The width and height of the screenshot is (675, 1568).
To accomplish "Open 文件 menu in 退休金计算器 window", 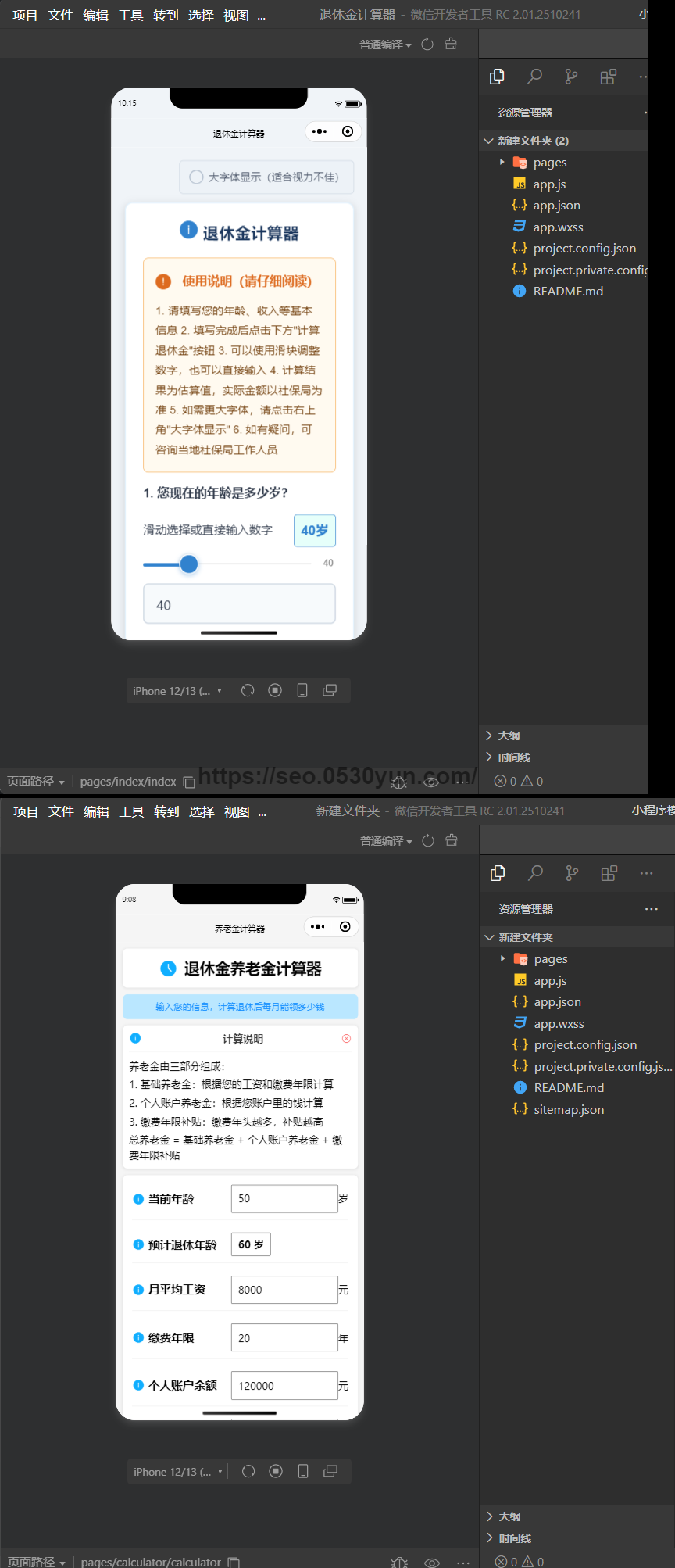I will click(60, 15).
